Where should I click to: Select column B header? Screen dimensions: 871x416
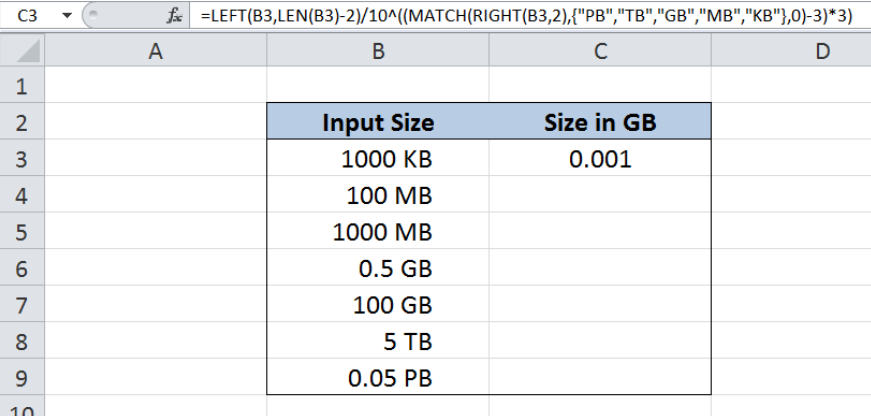378,51
